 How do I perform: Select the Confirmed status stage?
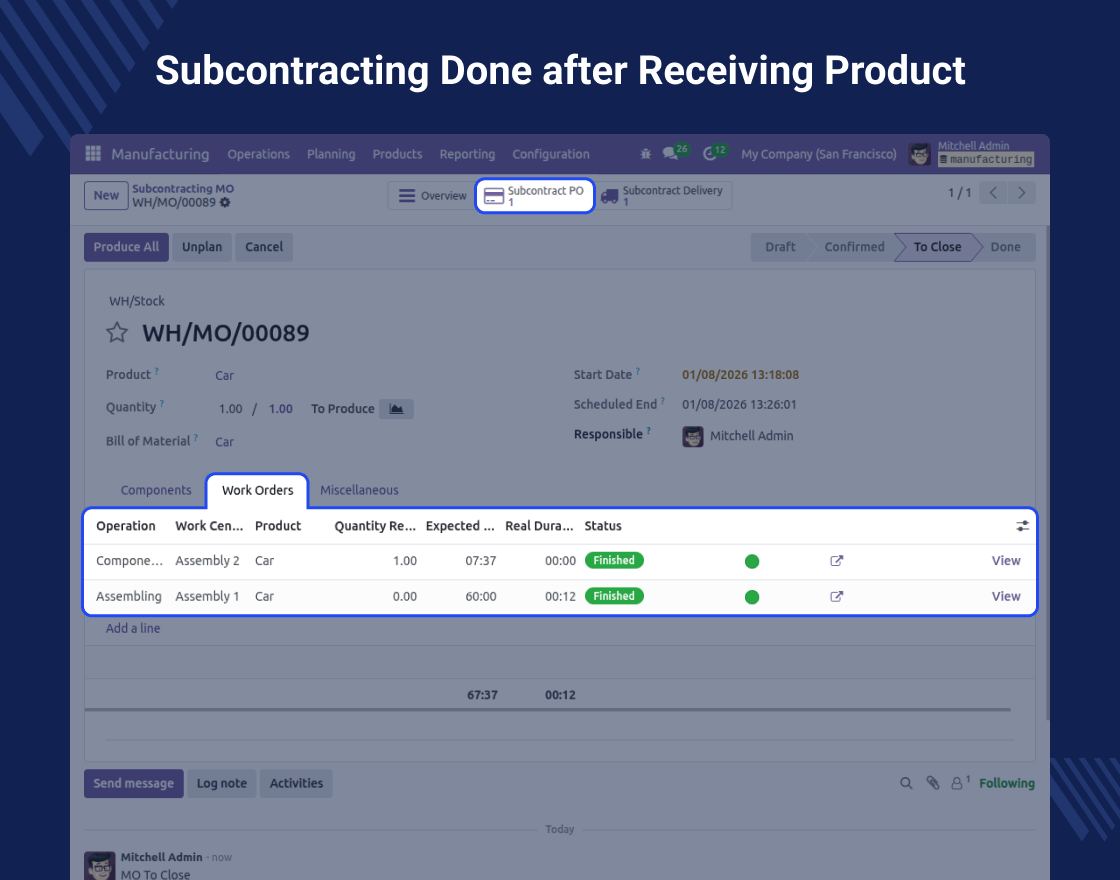pos(854,247)
